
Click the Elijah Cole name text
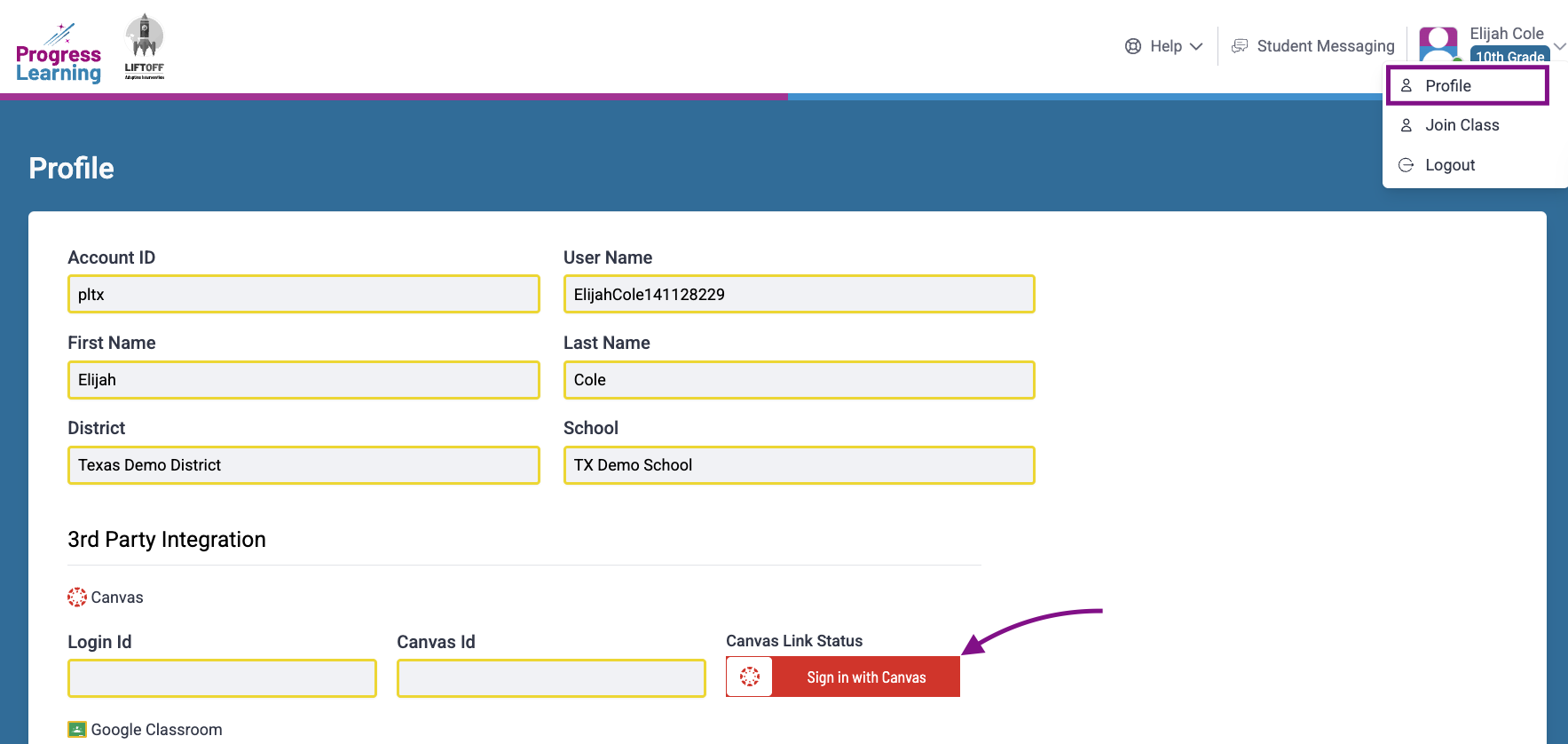(x=1507, y=34)
